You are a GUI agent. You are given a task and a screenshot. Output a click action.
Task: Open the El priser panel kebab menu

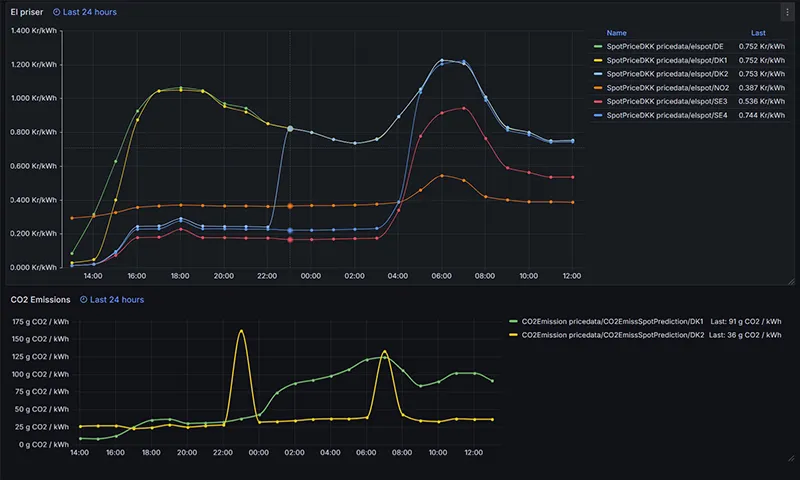click(787, 12)
